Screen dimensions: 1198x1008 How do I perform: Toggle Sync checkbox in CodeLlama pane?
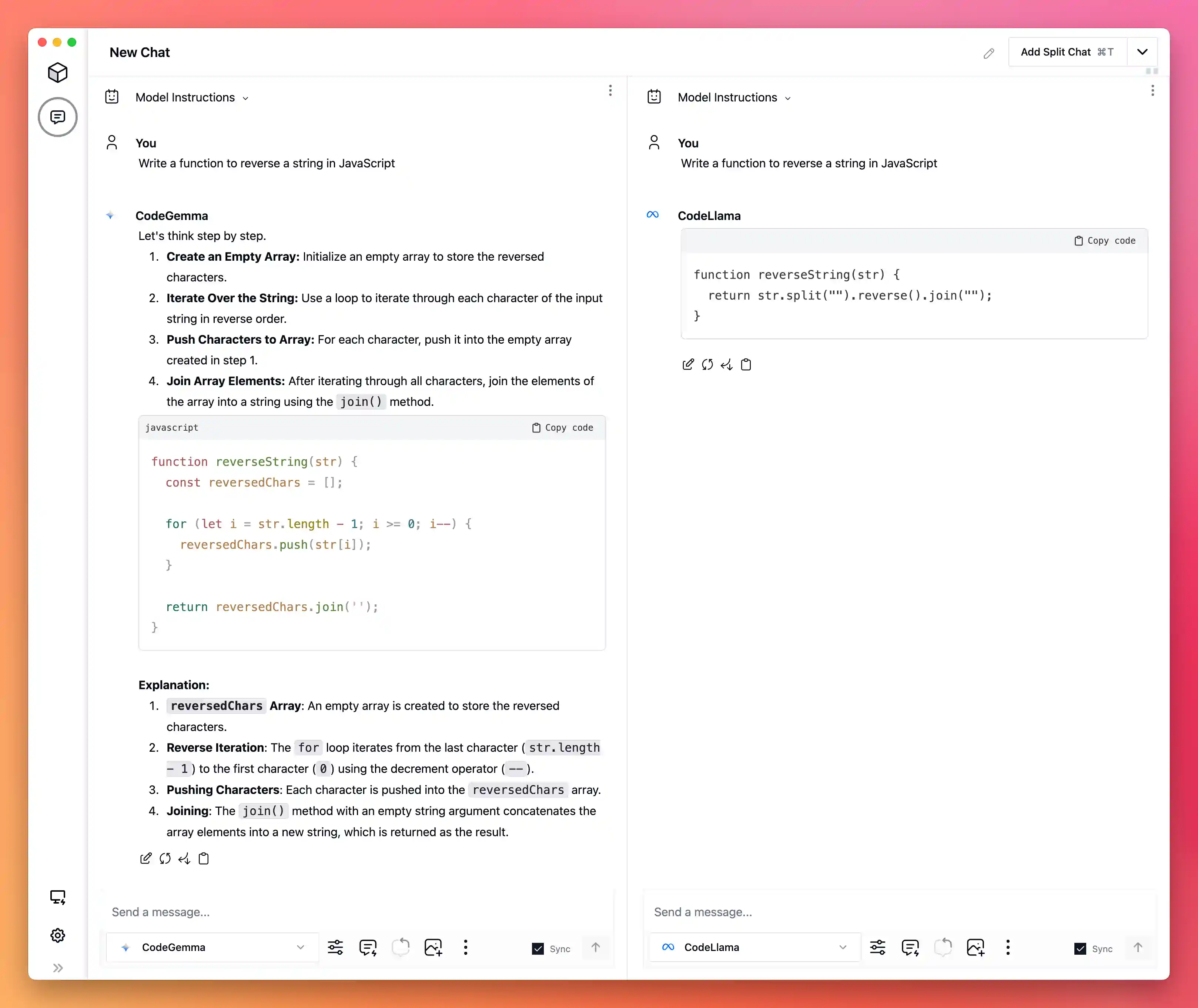coord(1080,949)
